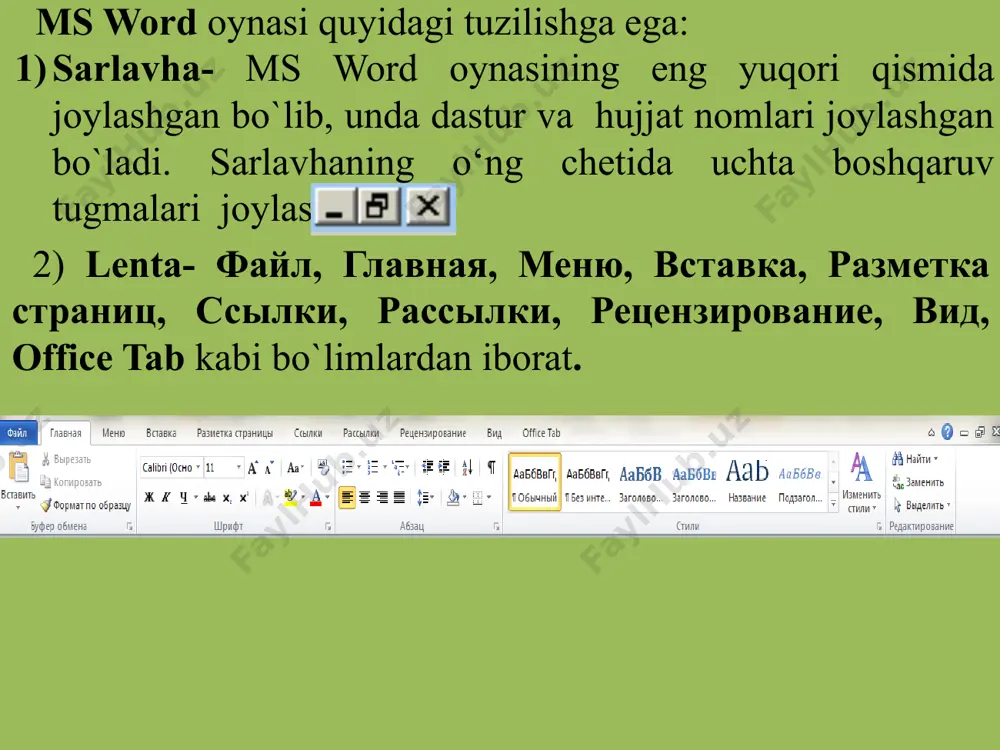
Task: Toggle bold Ж formatting
Action: 149,497
